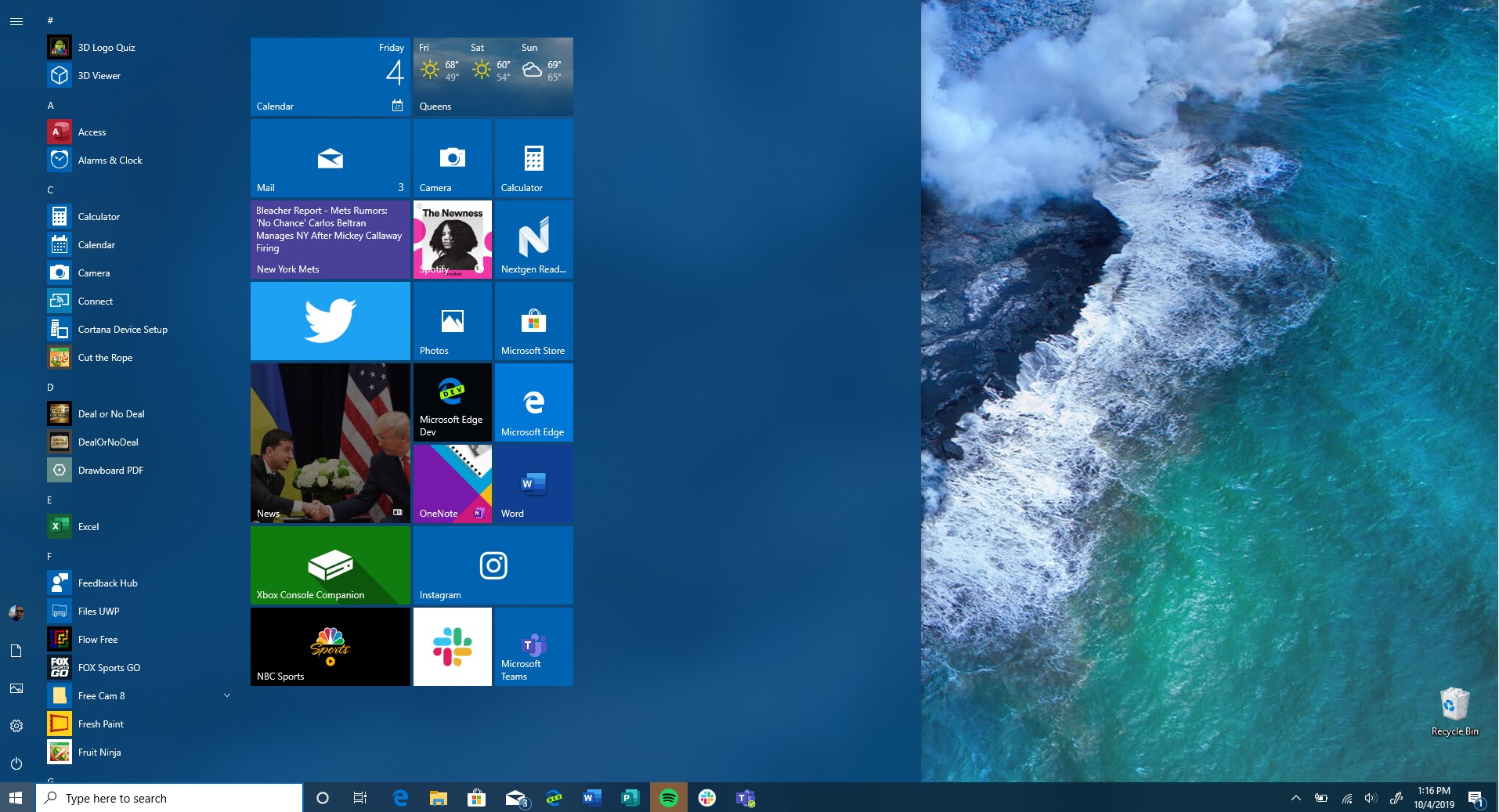Screen dimensions: 1499x812
Task: Open the taskbar volume control
Action: pos(1370,798)
